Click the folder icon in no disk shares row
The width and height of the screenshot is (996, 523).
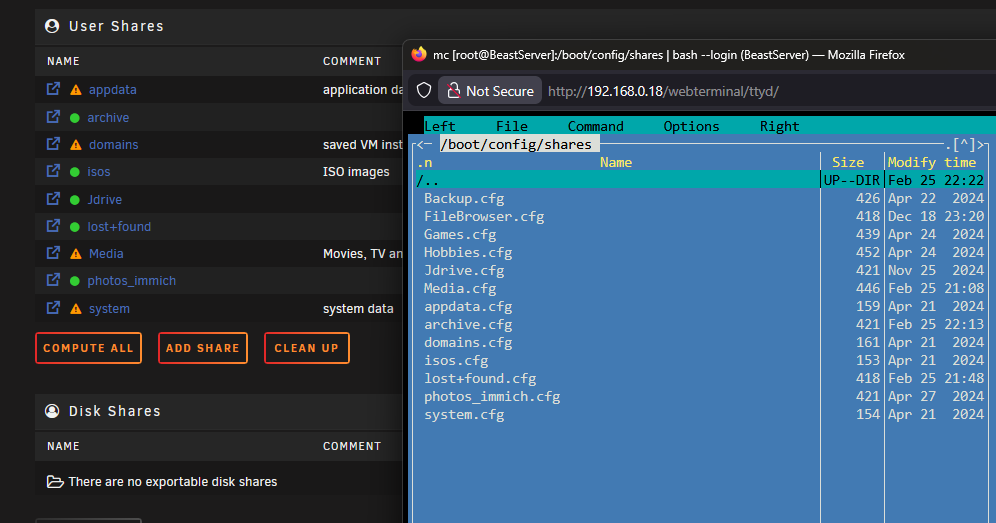[55, 482]
